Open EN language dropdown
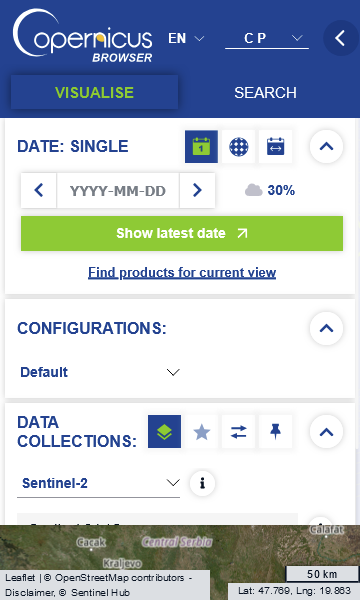 click(x=186, y=38)
